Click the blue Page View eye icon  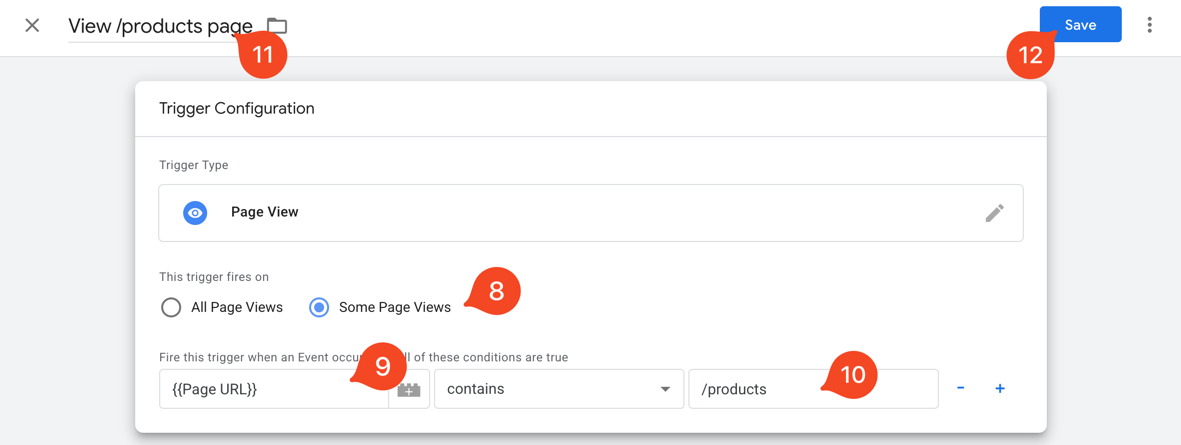[x=195, y=213]
